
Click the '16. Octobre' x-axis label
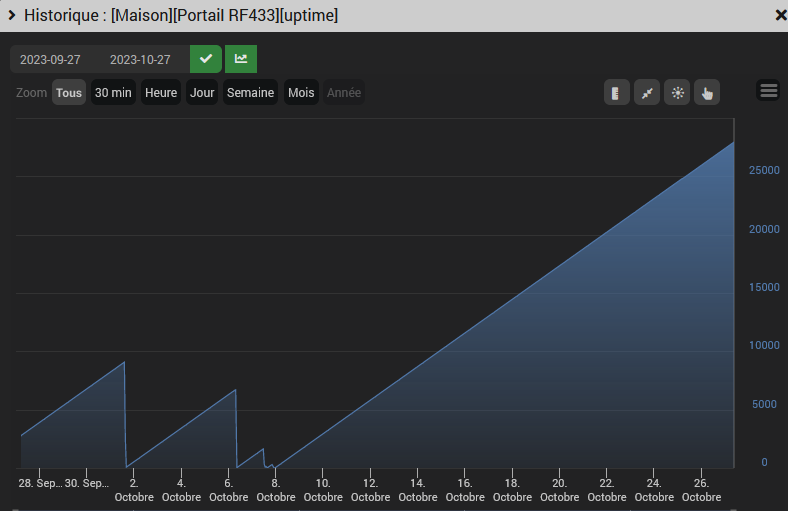465,490
